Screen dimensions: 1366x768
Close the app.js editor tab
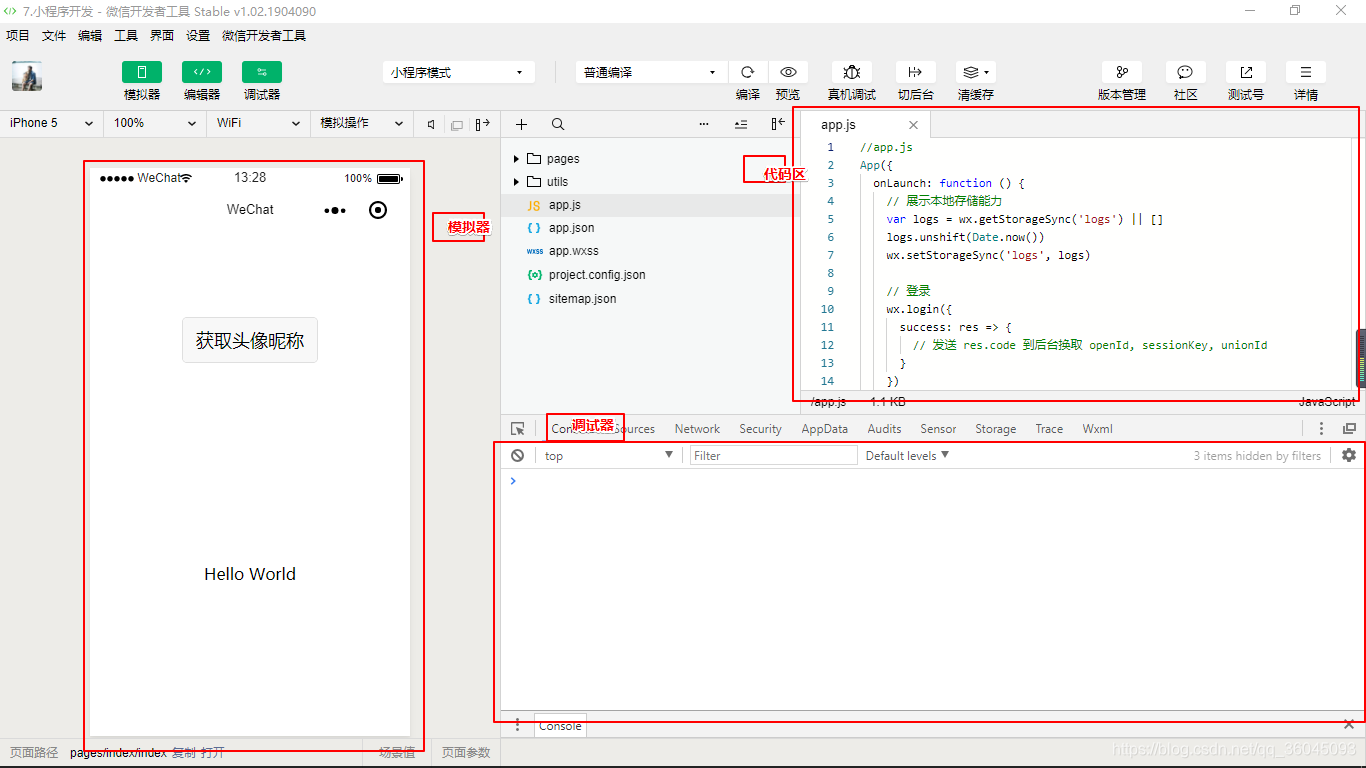[913, 125]
